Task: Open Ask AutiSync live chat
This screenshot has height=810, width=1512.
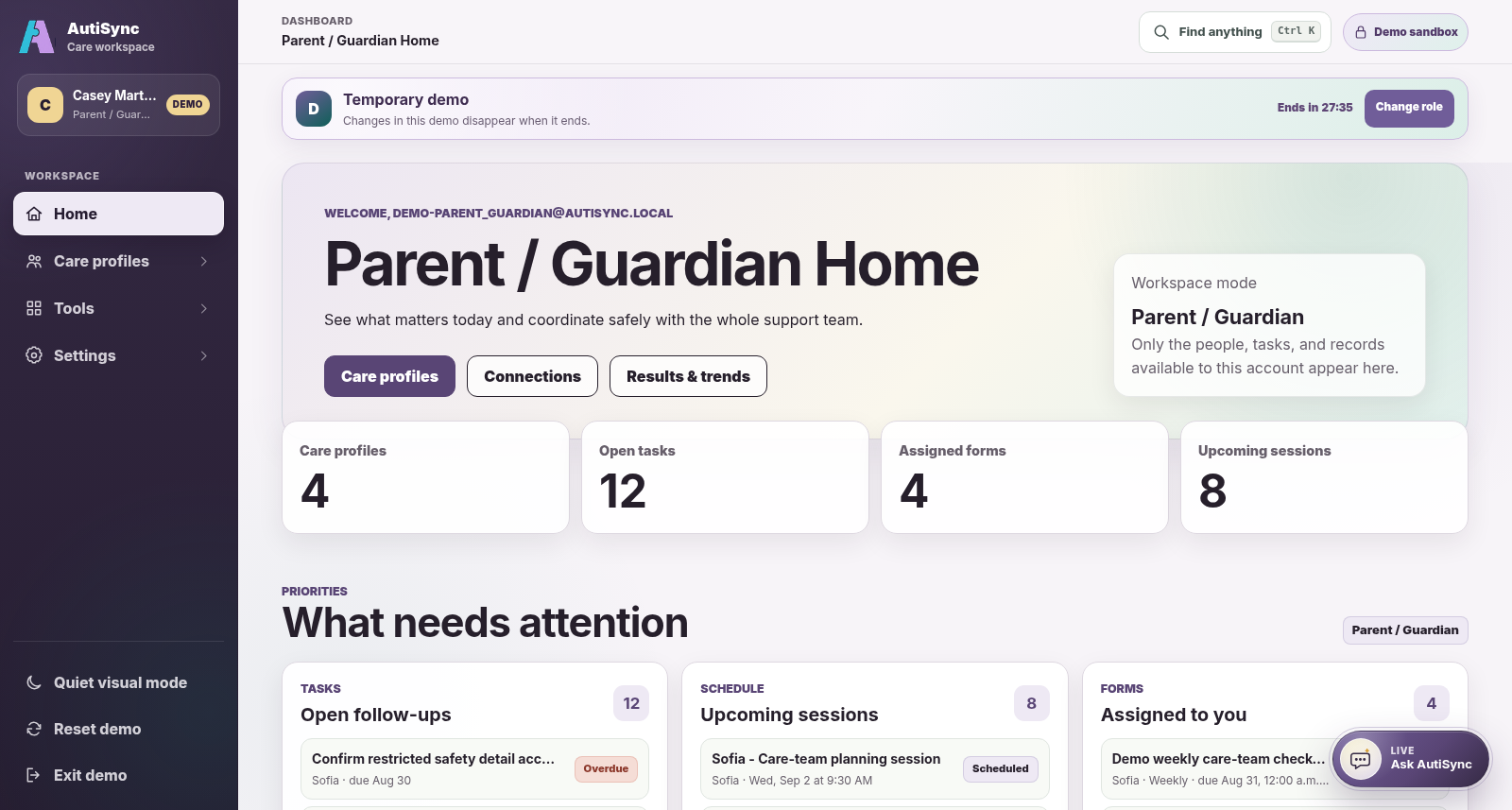Action: coord(1412,759)
